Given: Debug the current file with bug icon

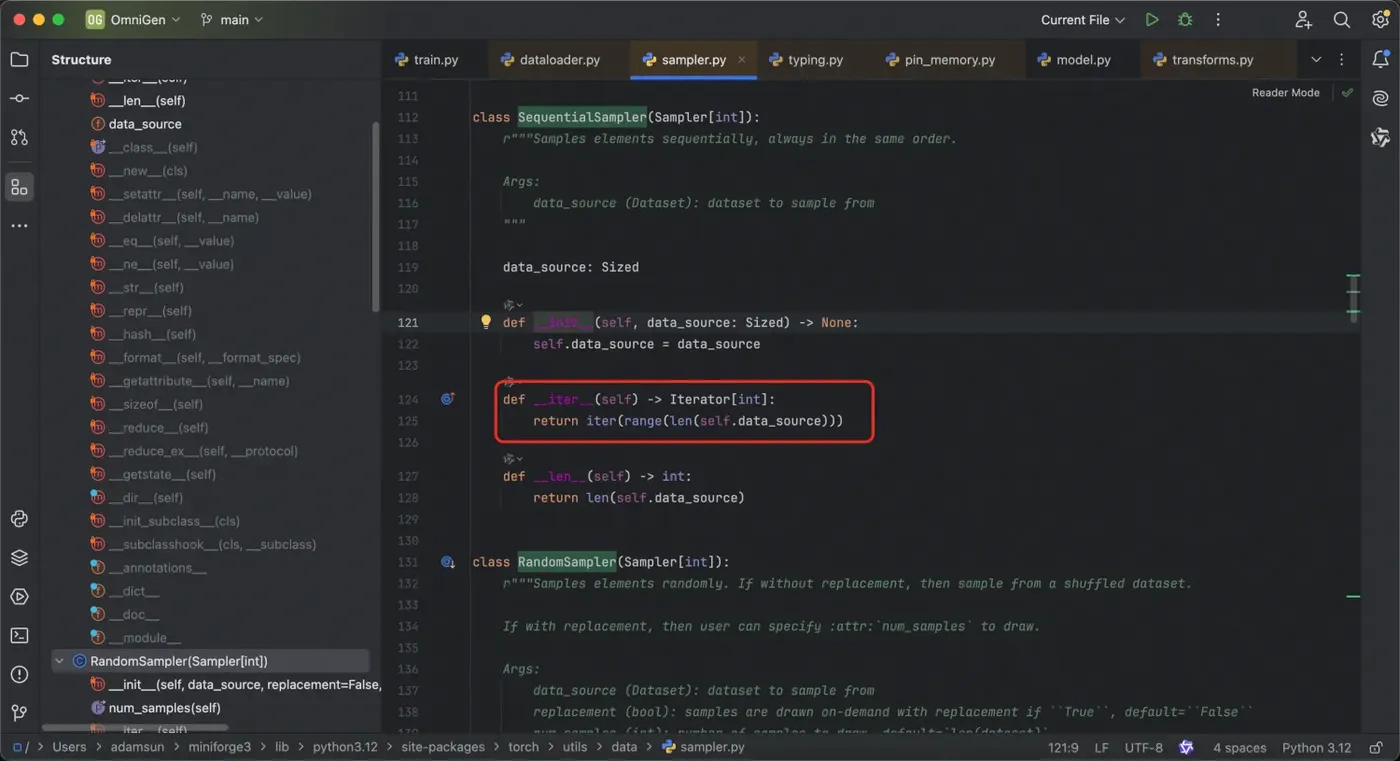Looking at the screenshot, I should click(x=1185, y=20).
